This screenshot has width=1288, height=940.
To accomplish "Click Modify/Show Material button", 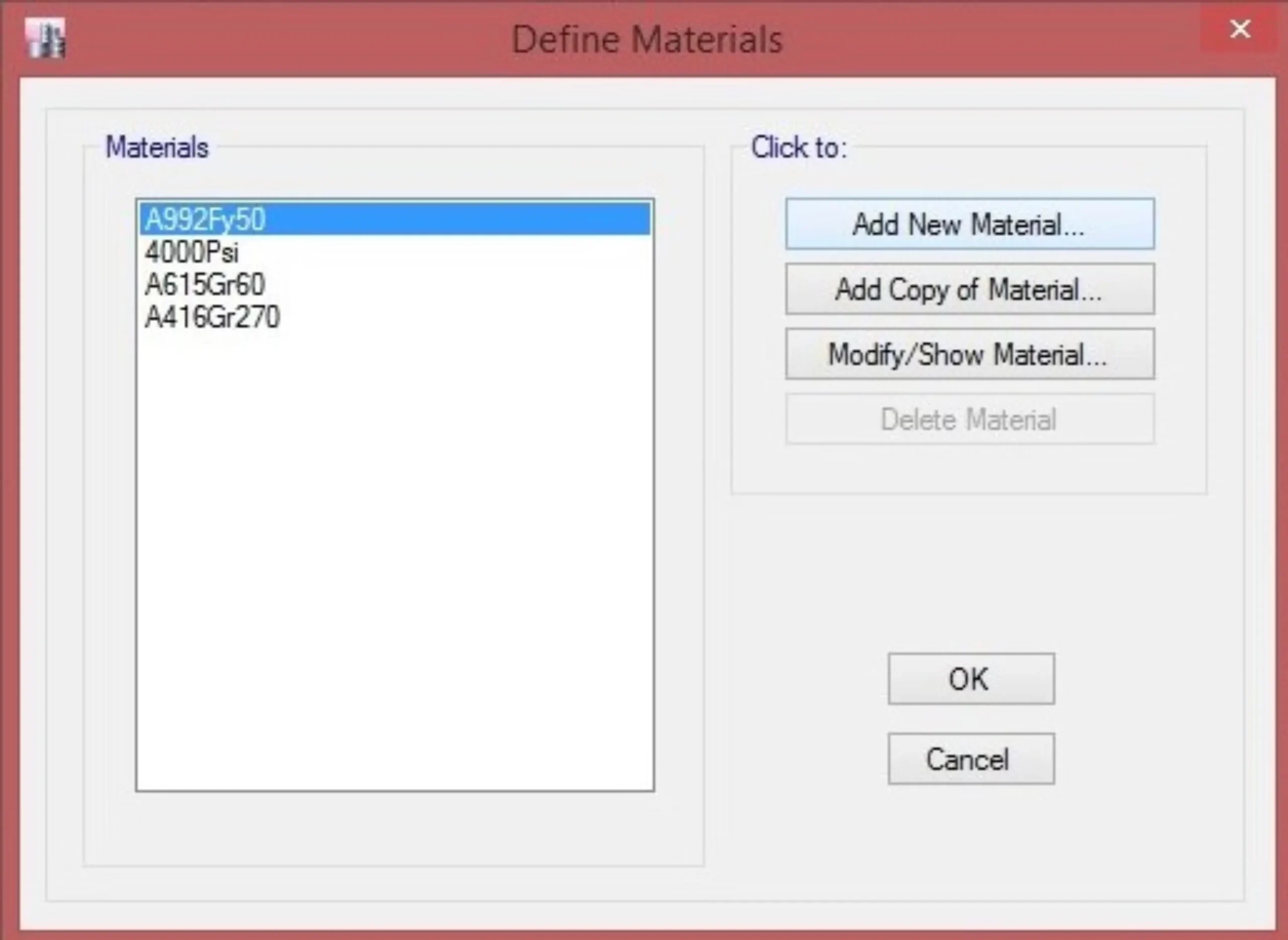I will (x=970, y=354).
